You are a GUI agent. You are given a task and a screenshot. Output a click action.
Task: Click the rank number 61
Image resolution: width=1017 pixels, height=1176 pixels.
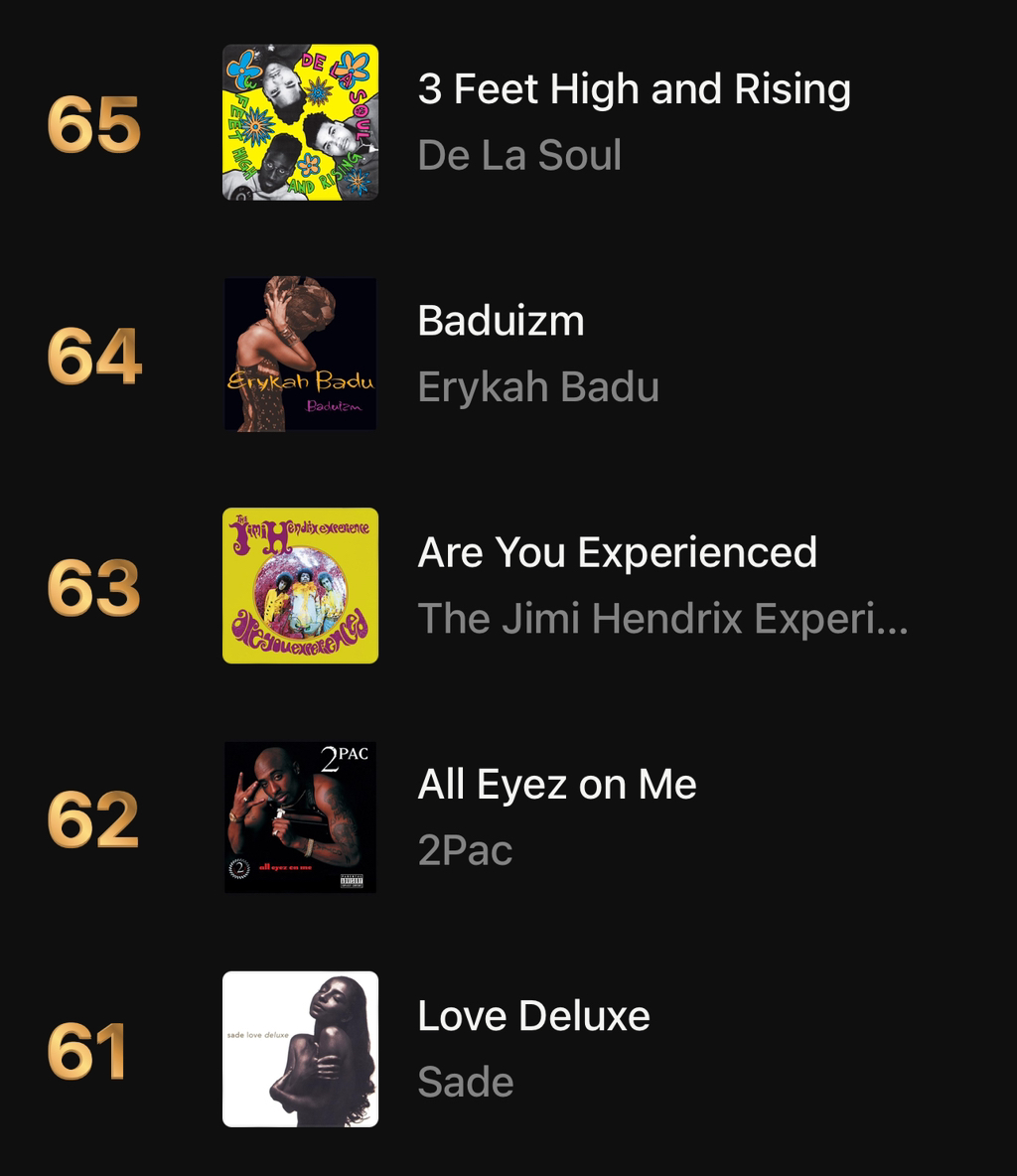85,1052
